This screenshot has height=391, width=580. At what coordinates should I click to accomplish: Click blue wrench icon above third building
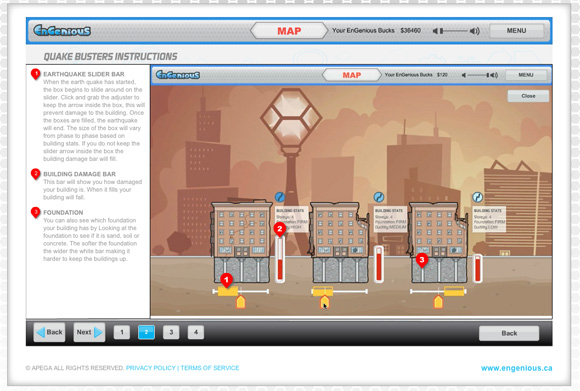pos(478,197)
